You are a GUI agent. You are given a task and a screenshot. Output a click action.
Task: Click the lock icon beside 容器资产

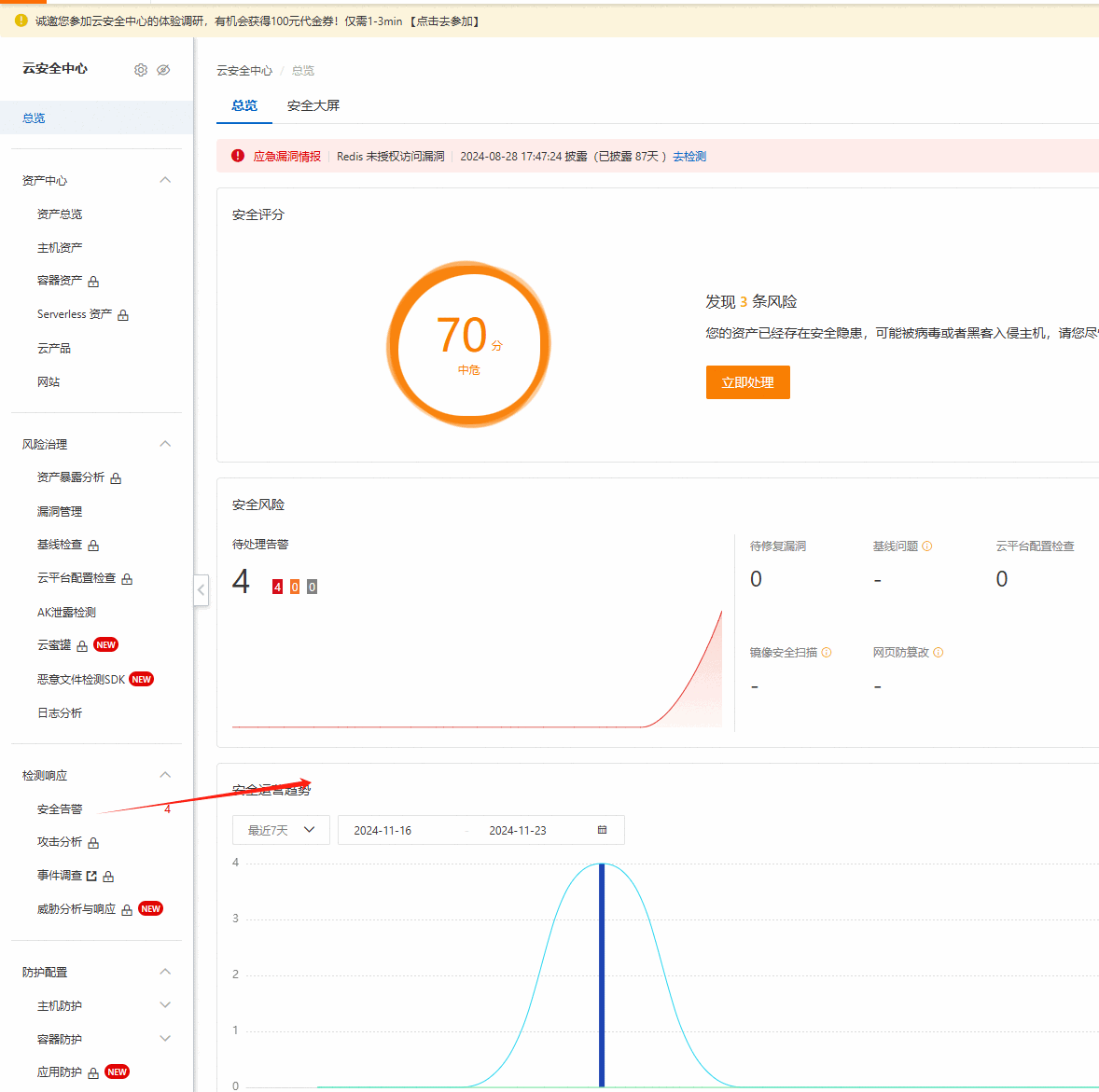[x=93, y=282]
